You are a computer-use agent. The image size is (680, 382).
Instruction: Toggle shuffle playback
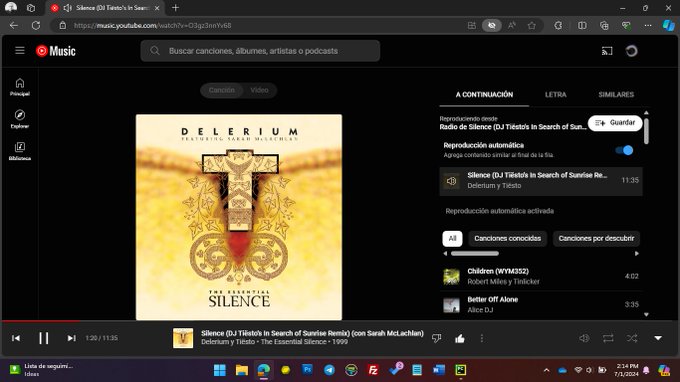[632, 338]
